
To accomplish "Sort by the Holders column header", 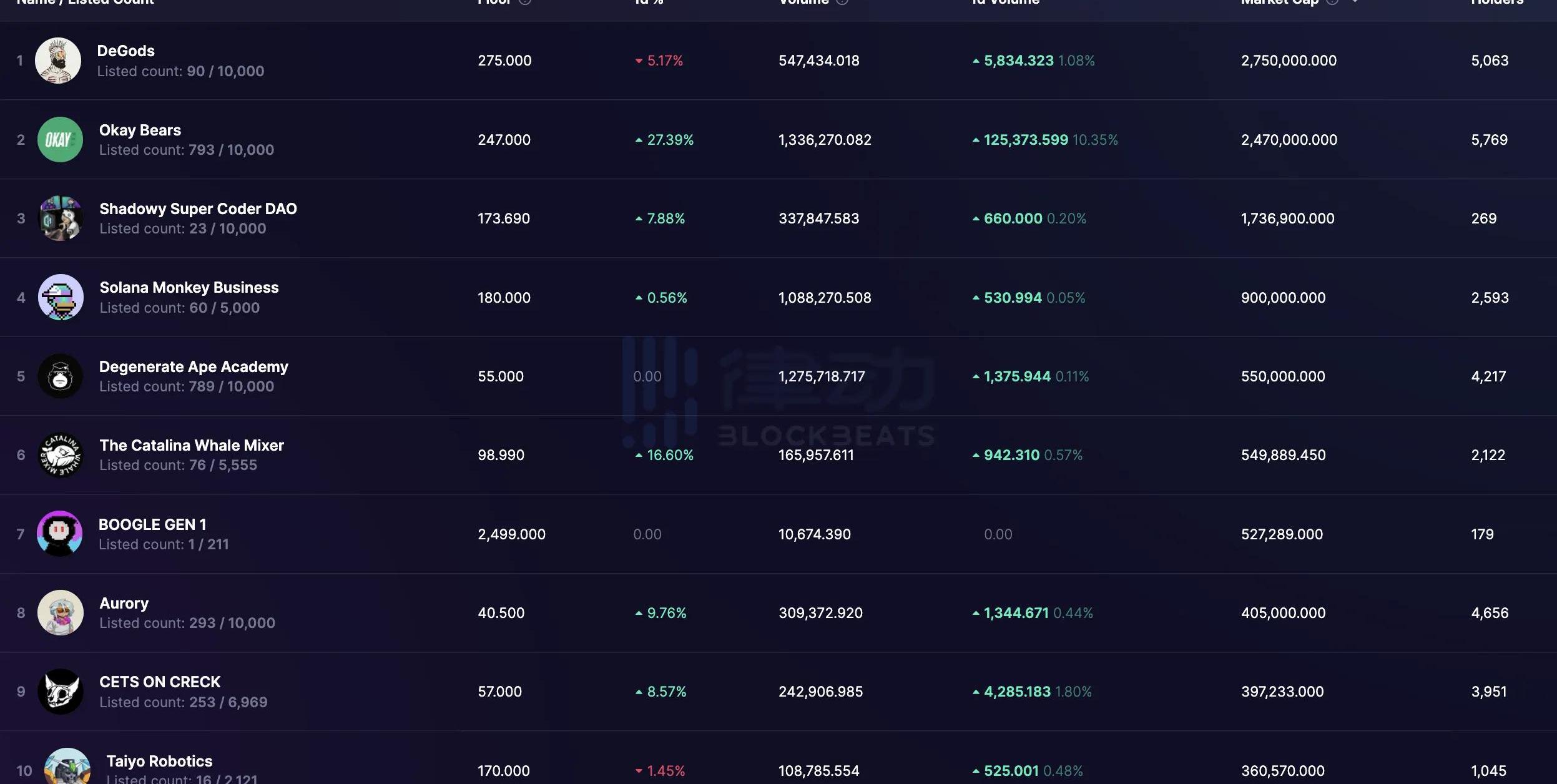I will 1496,2.
